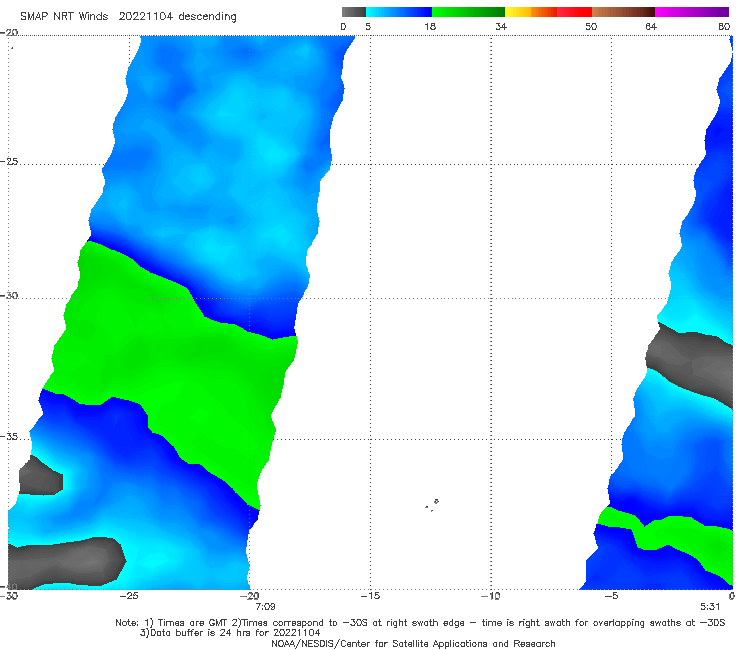Click the yellow-orange segment of the color bar
This screenshot has width=740, height=650.
[531, 12]
